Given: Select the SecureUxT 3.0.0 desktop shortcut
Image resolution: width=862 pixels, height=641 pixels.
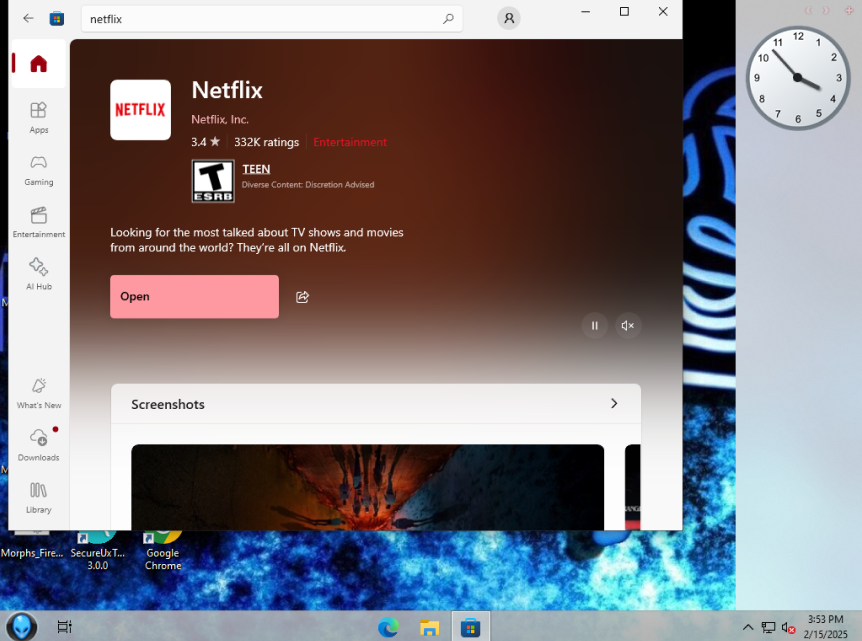Looking at the screenshot, I should coord(97,549).
